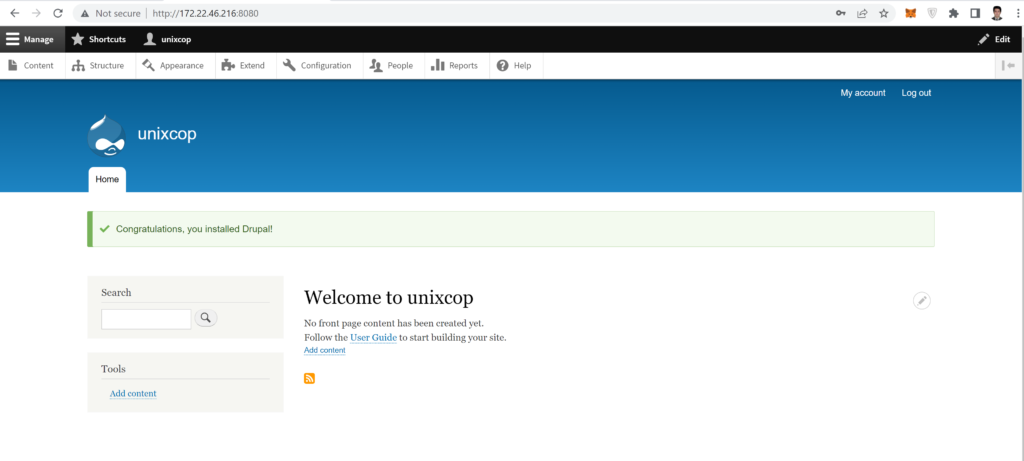Reload the page with refresh icon

pyautogui.click(x=58, y=13)
